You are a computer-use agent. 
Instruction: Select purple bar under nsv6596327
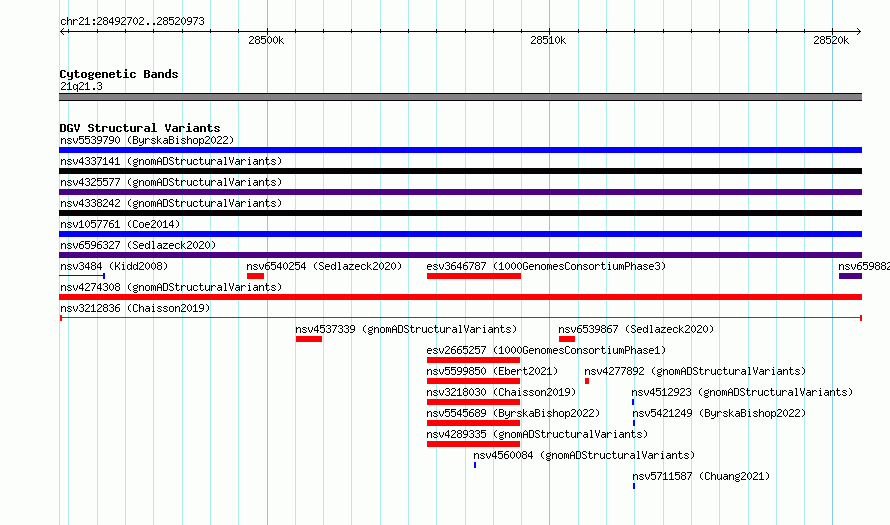point(460,255)
